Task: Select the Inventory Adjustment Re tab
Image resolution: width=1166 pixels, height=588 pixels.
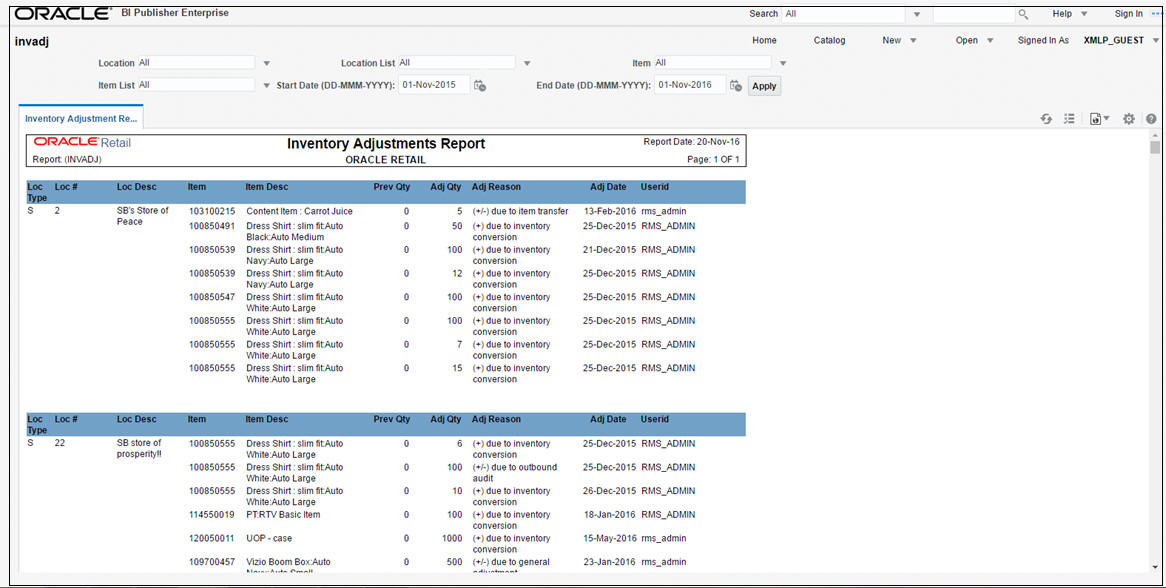Action: [x=80, y=118]
